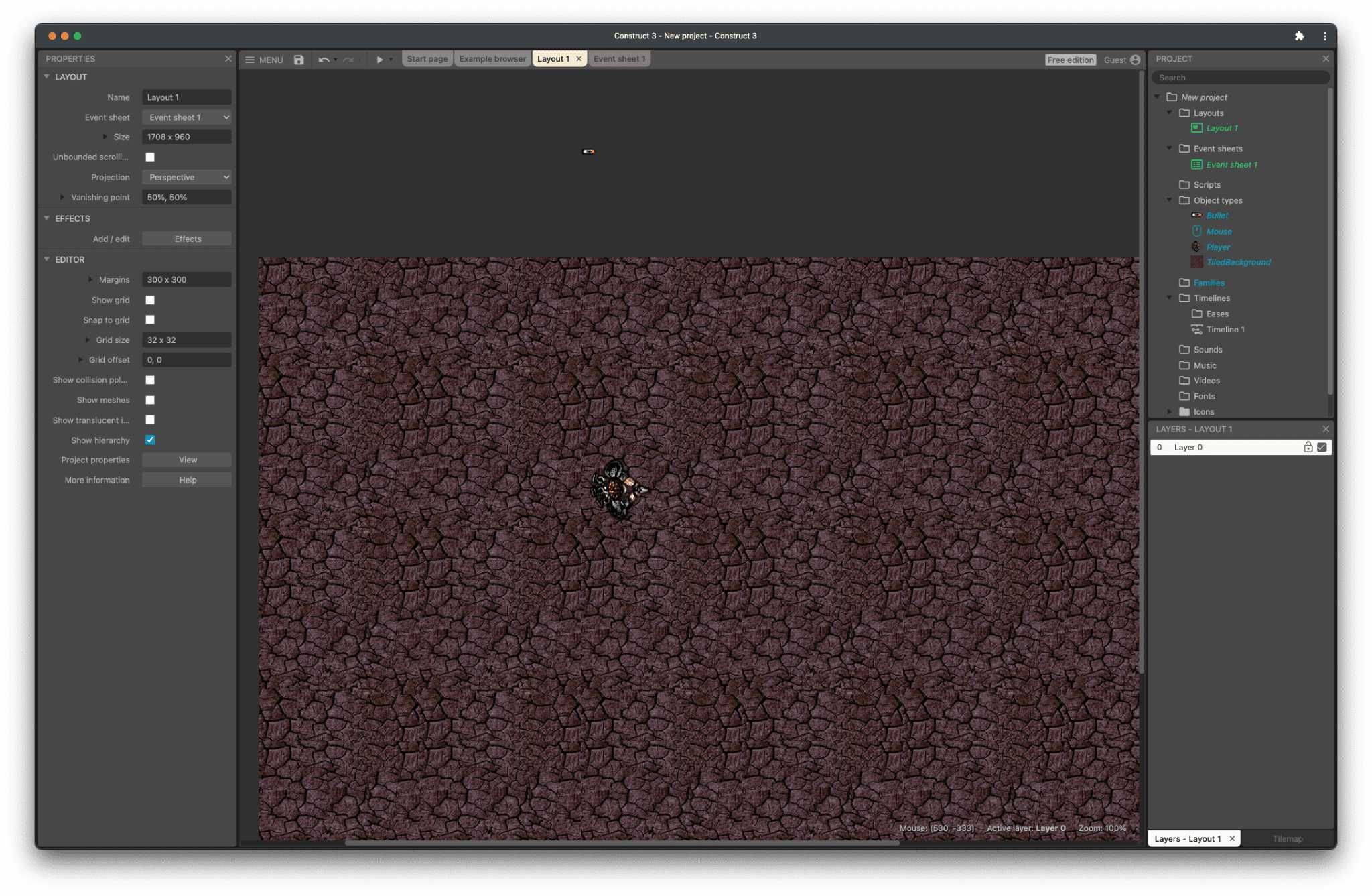The image size is (1372, 896).
Task: Toggle Show collision polygons checkbox
Action: 150,380
